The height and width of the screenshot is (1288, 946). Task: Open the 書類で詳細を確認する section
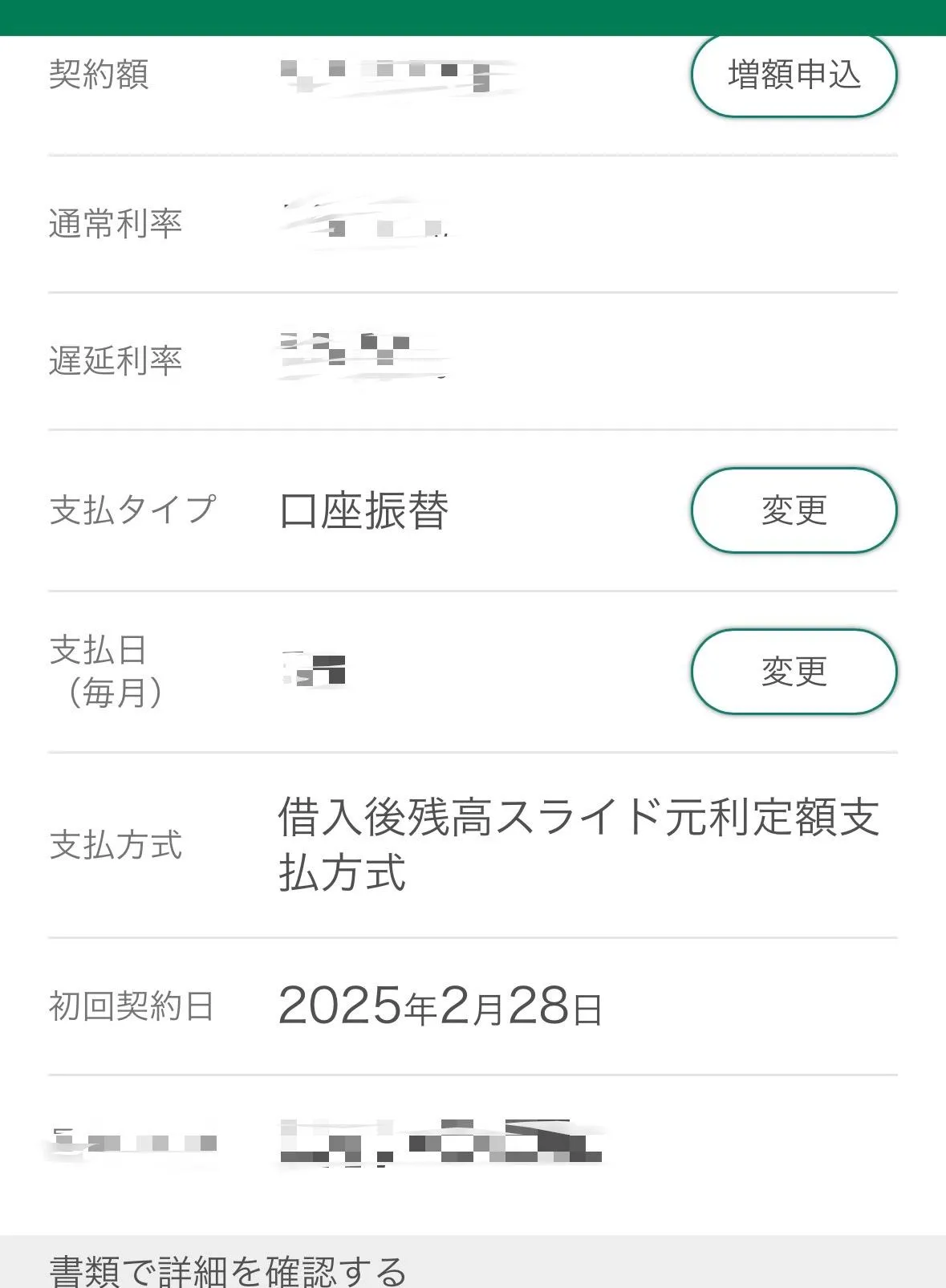click(x=228, y=1270)
